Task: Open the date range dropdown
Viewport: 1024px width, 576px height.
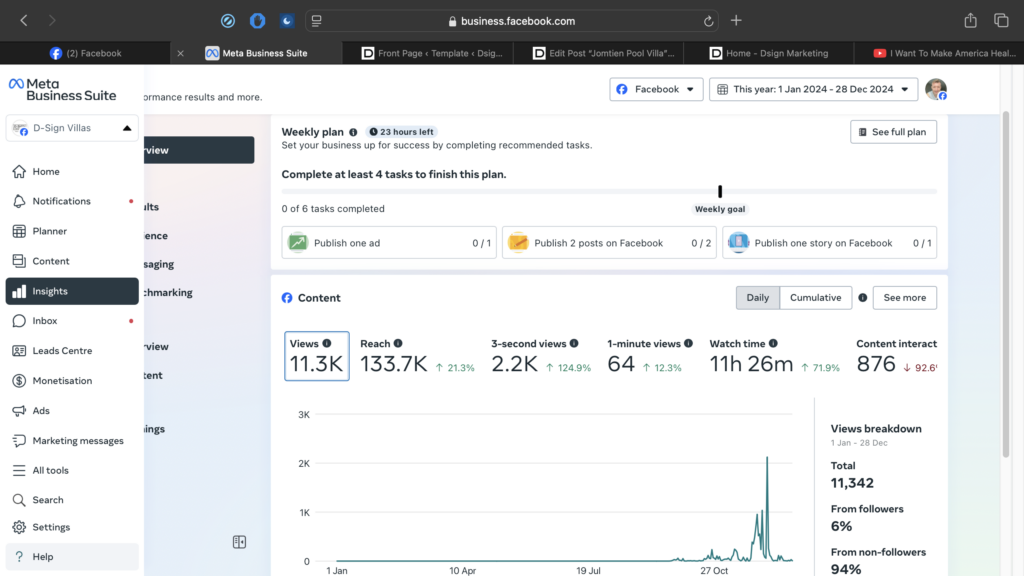Action: (x=814, y=89)
